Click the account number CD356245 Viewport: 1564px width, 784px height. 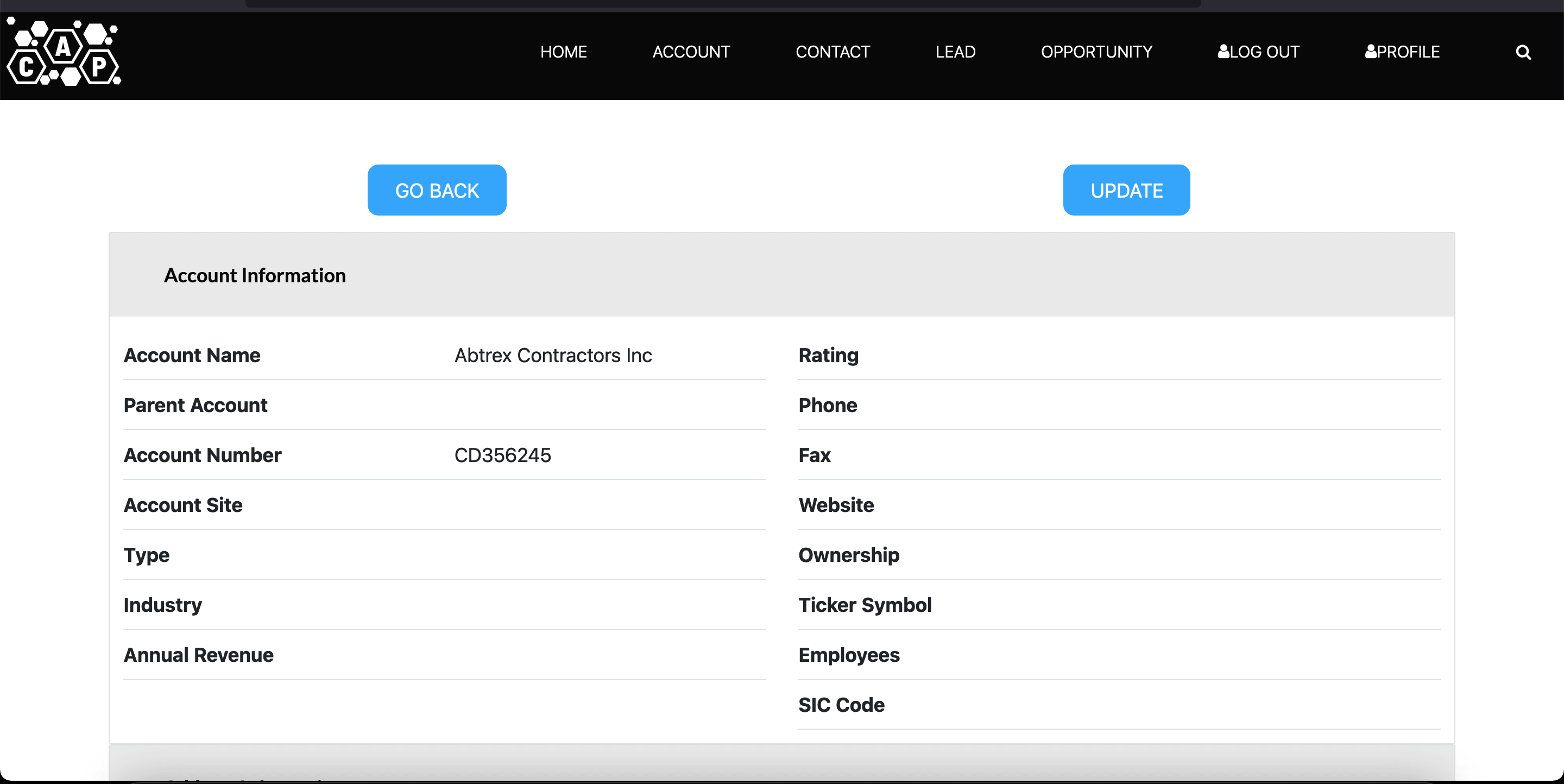(502, 455)
